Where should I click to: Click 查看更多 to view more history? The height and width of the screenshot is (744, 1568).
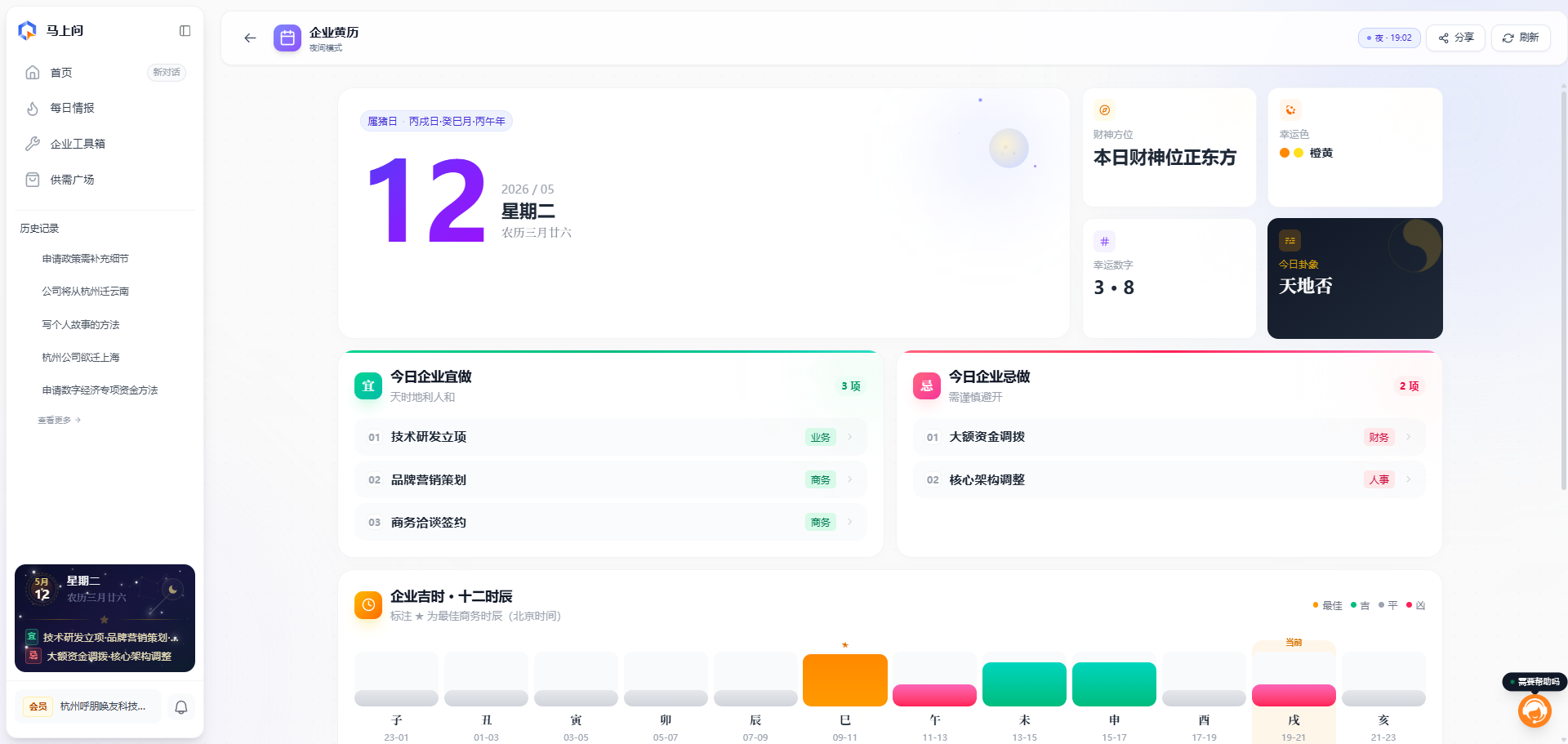(59, 420)
